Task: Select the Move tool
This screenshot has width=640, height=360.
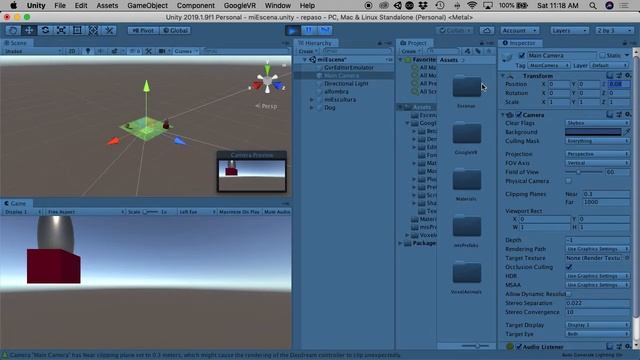Action: [29, 30]
